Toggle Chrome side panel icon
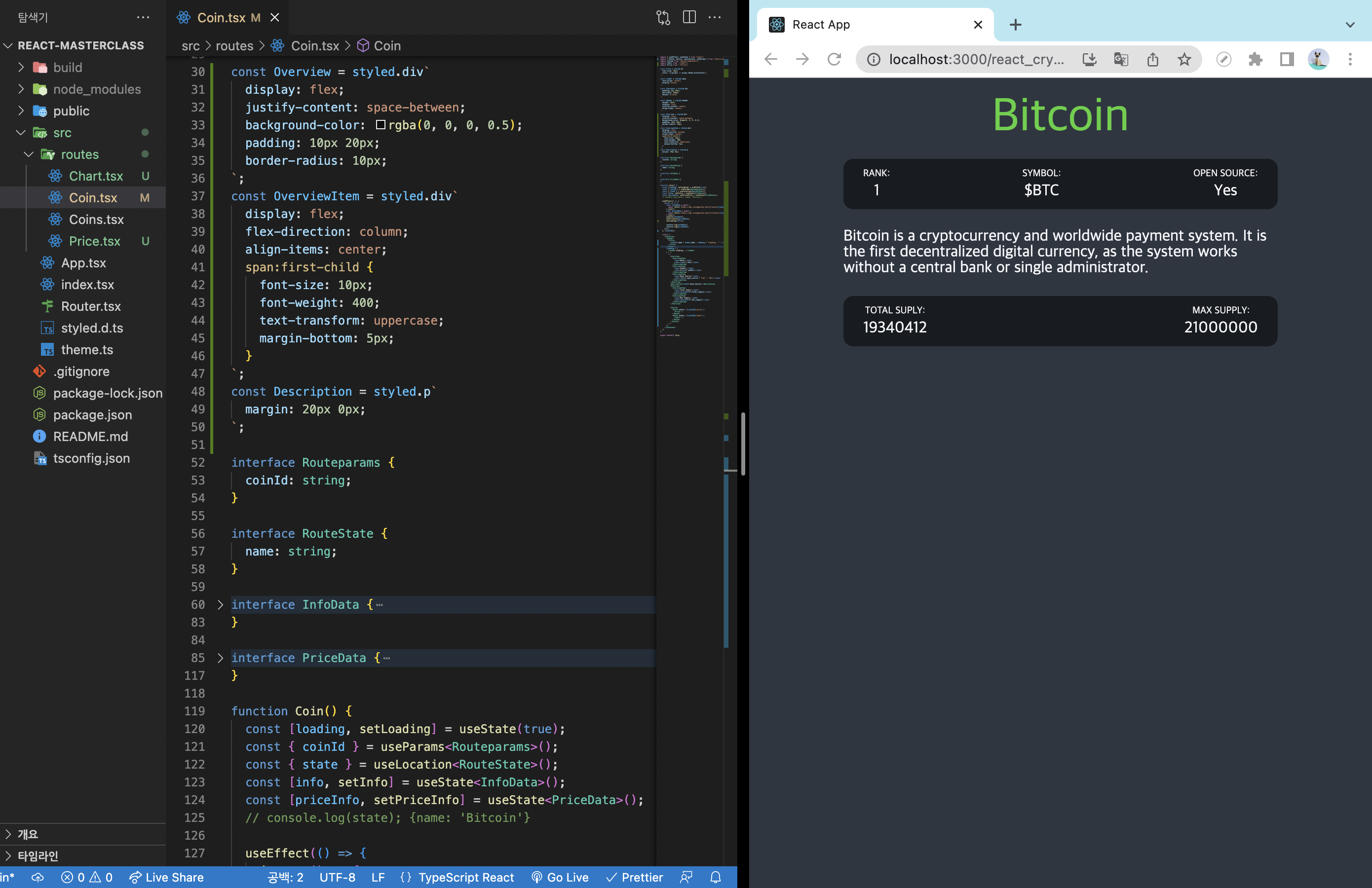The height and width of the screenshot is (888, 1372). coord(1287,59)
